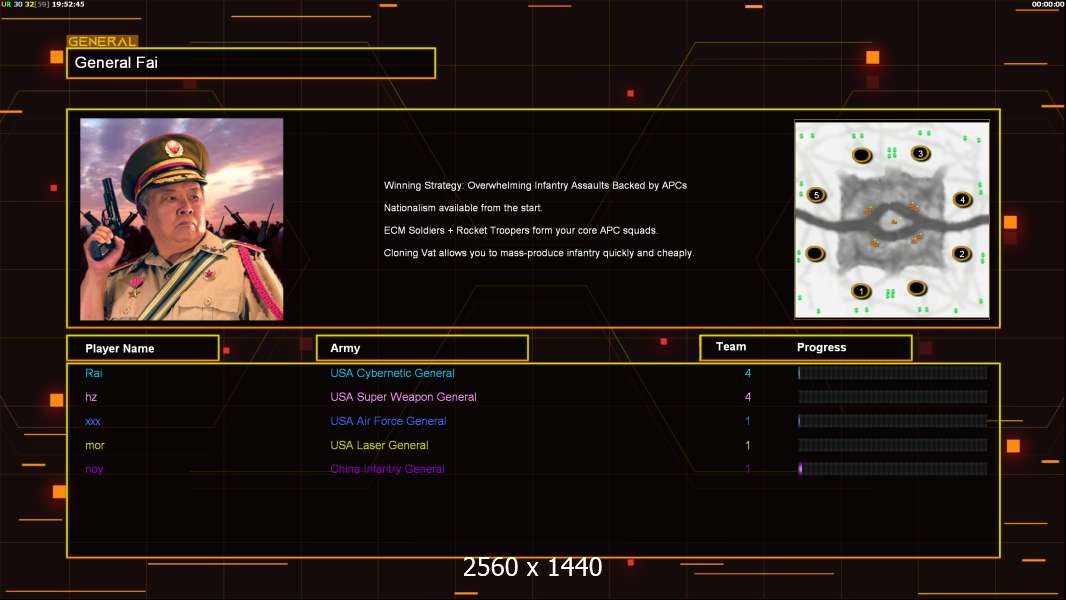Select start position marker 2 on minimap
The image size is (1066, 600).
pos(961,254)
